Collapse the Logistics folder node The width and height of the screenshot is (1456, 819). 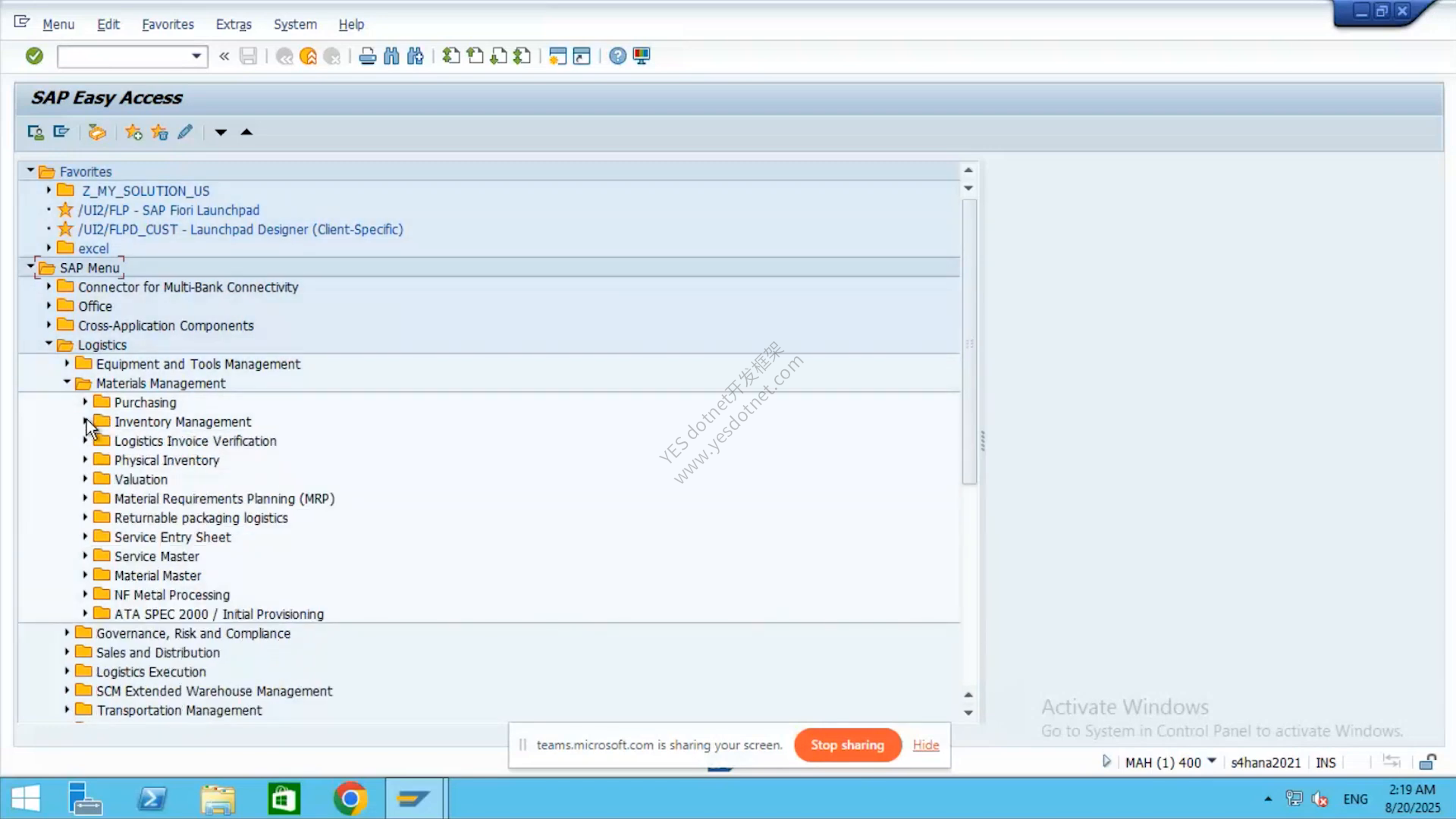[x=49, y=344]
